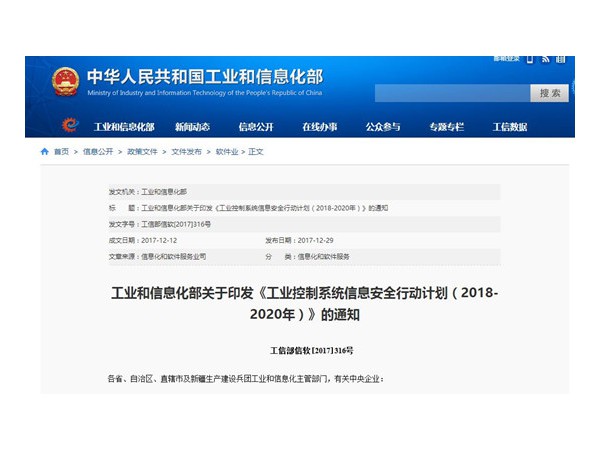600x450 pixels.
Task: Open the 工业和信息化部 nav menu
Action: coord(124,127)
